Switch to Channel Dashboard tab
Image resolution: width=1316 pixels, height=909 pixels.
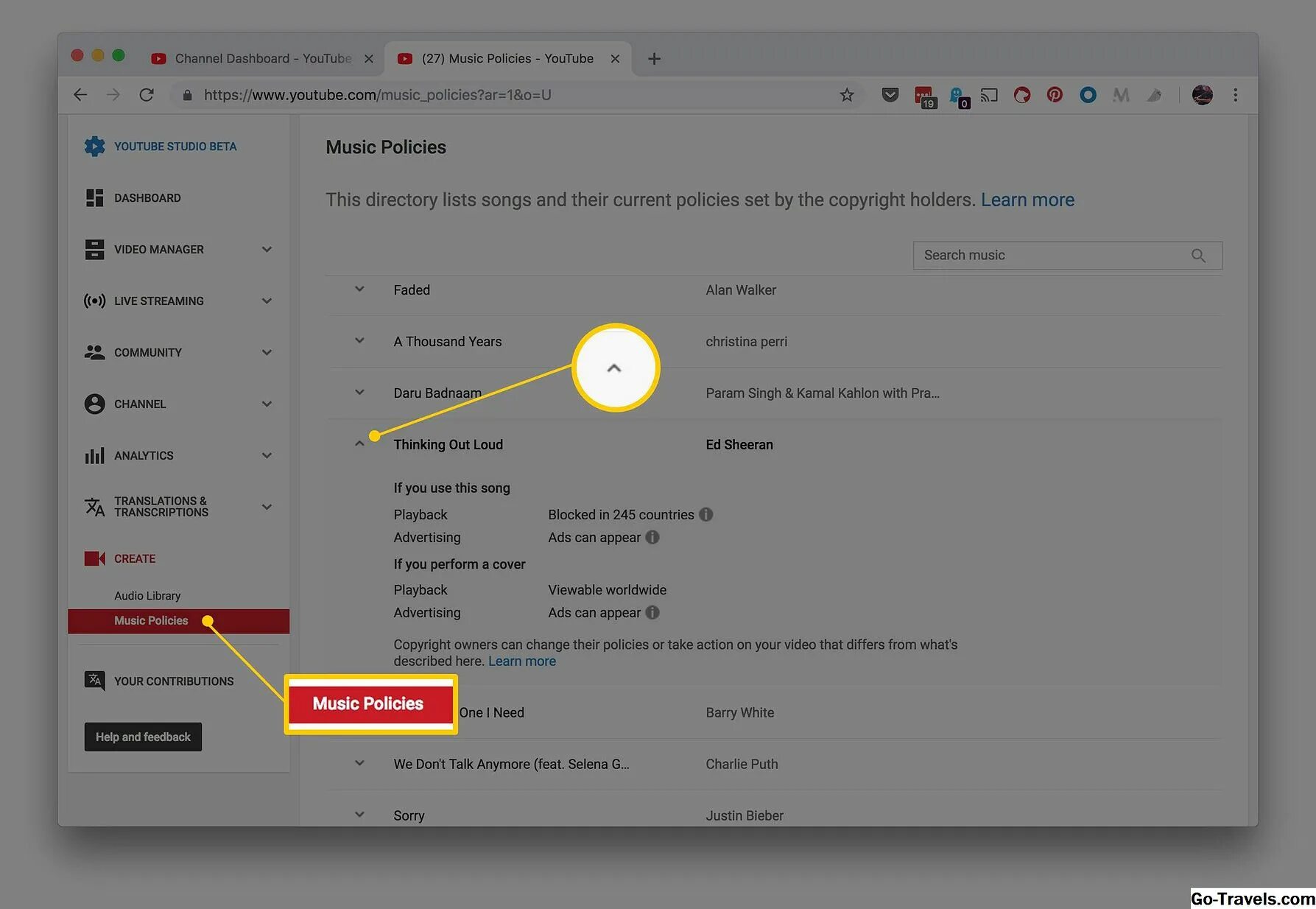tap(263, 58)
